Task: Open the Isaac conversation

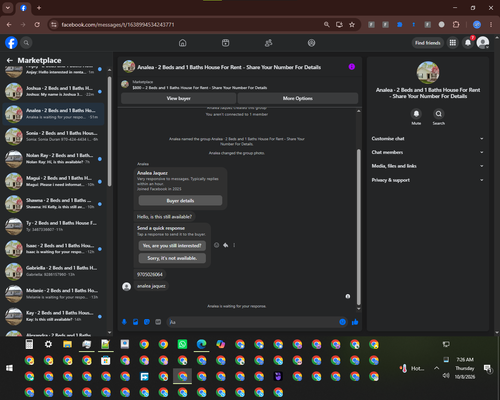Action: click(x=53, y=249)
